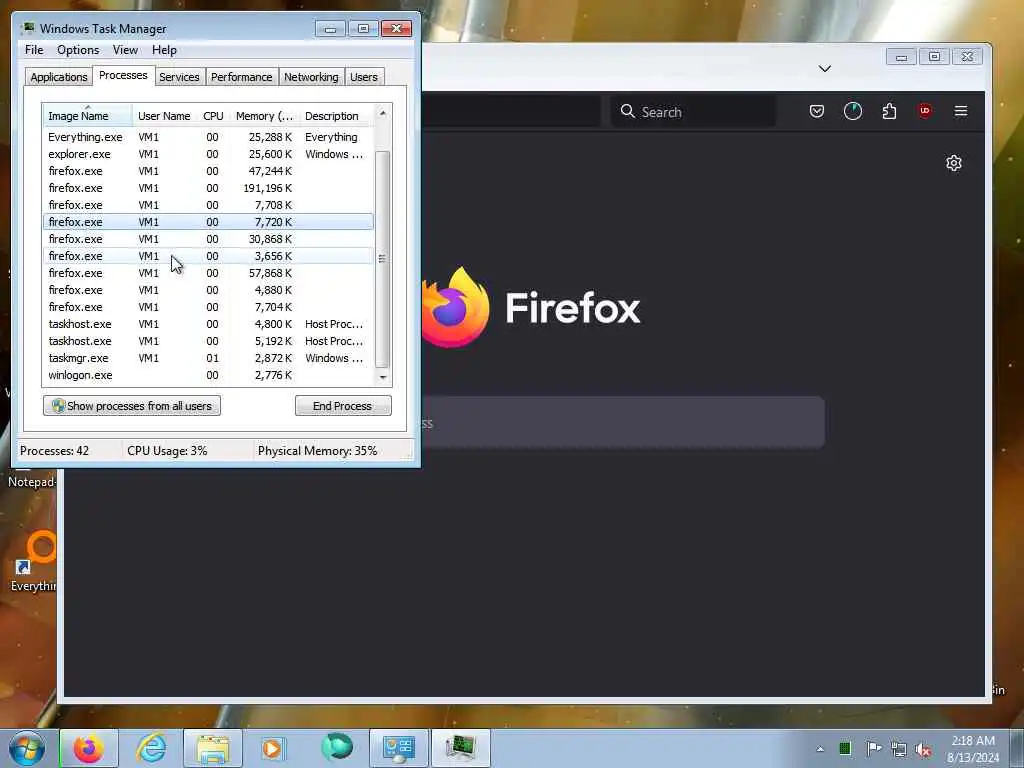Launch Internet Explorer from the taskbar
Image resolution: width=1024 pixels, height=768 pixels.
151,748
